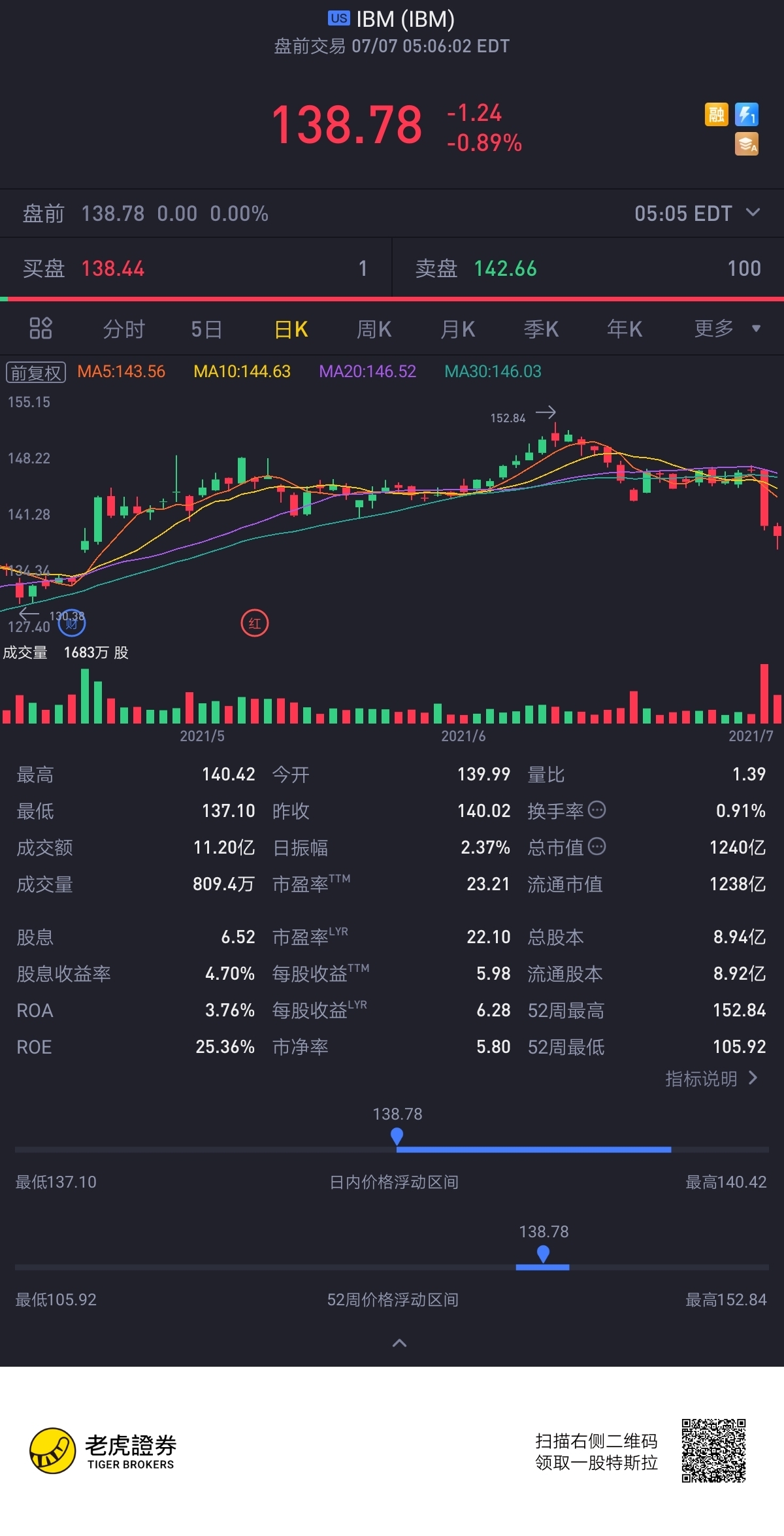Select the 月K monthly chart tab
Screen dimensions: 784x1536
tap(457, 329)
